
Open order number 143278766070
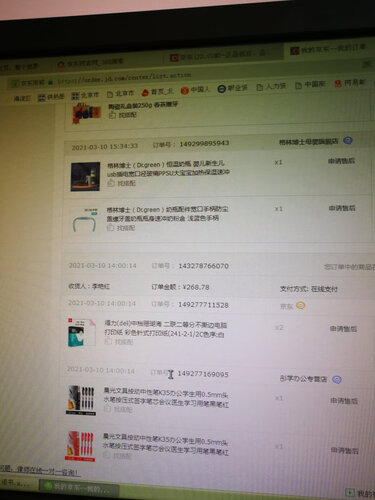(x=203, y=266)
